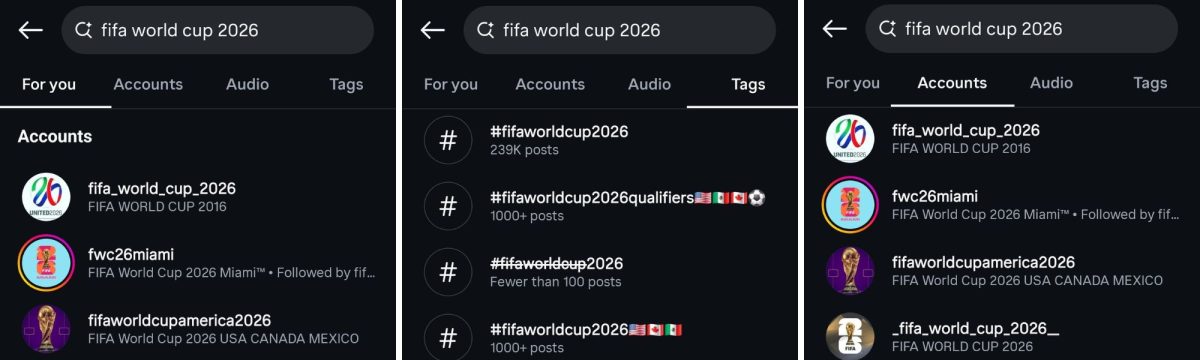Go back from the hashtag results screen
This screenshot has width=1200, height=360.
click(x=432, y=30)
